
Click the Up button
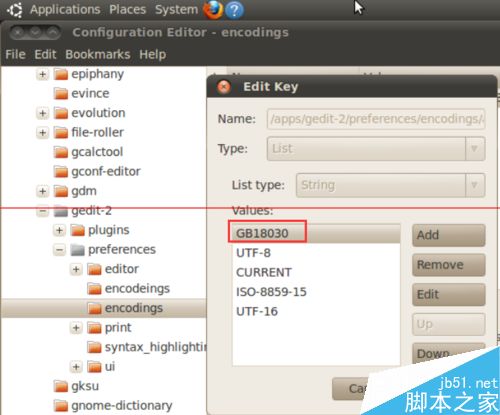pyautogui.click(x=449, y=324)
